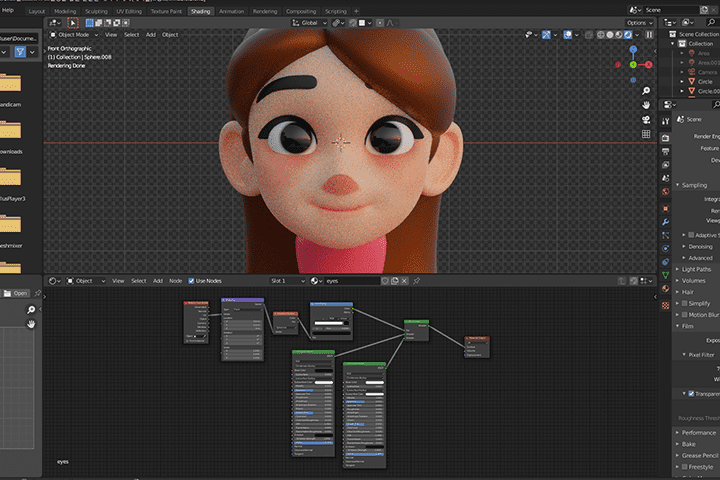Click the Open button in image editor
This screenshot has width=720, height=480.
[17, 294]
